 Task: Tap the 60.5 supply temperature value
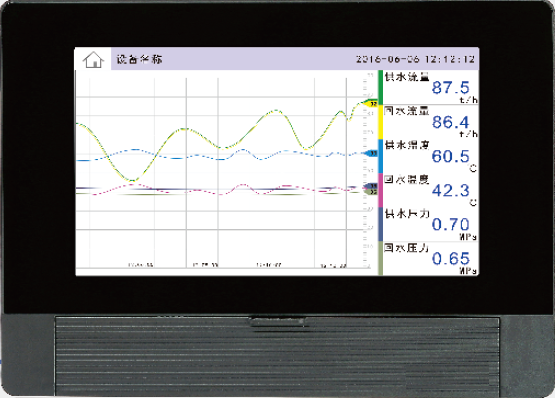[450, 157]
